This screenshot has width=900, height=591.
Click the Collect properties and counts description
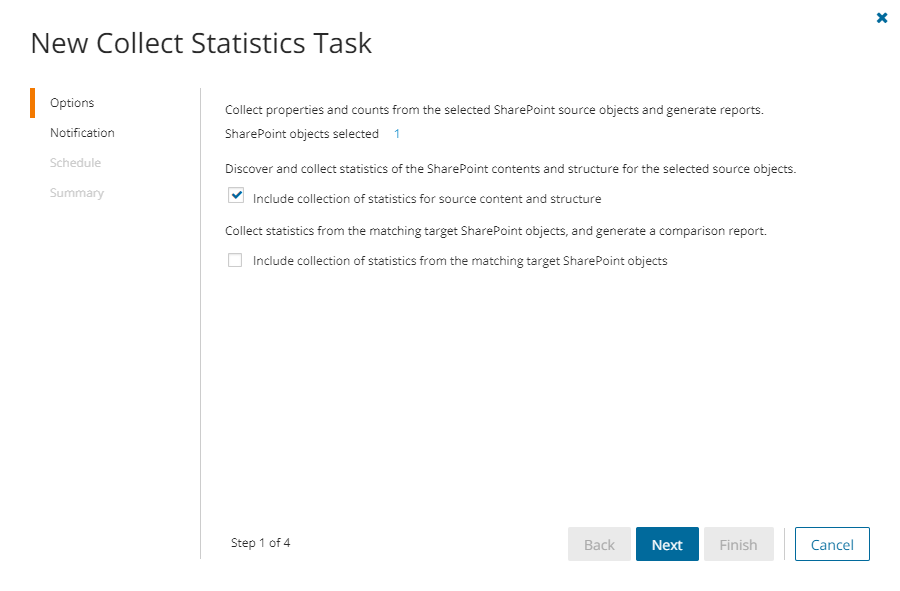point(494,110)
